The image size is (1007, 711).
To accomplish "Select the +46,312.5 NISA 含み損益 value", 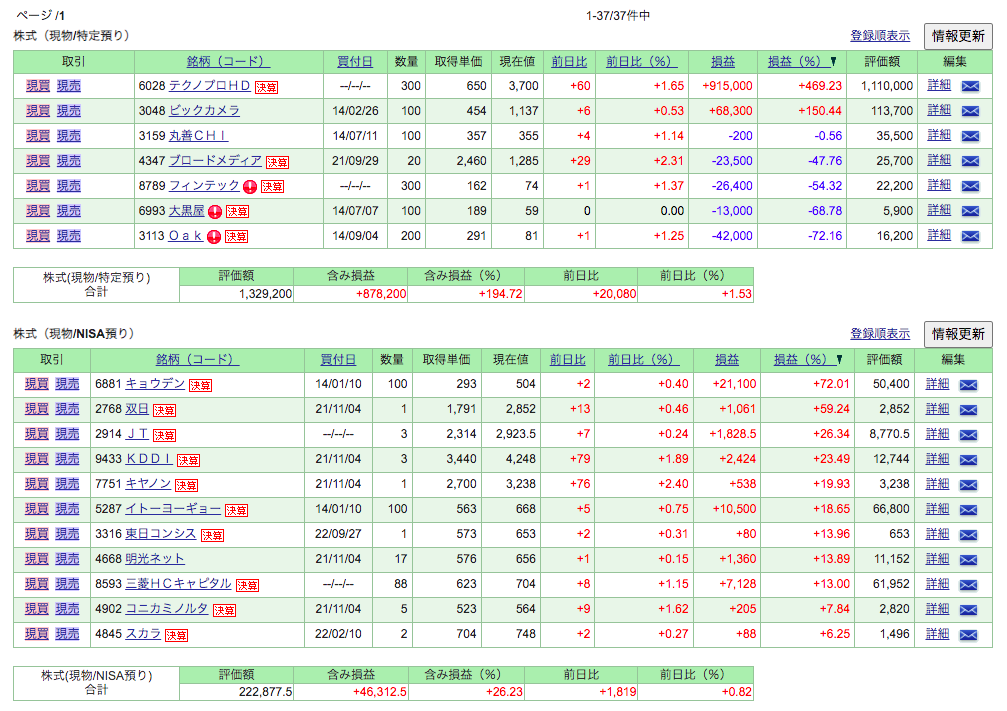I will (380, 692).
